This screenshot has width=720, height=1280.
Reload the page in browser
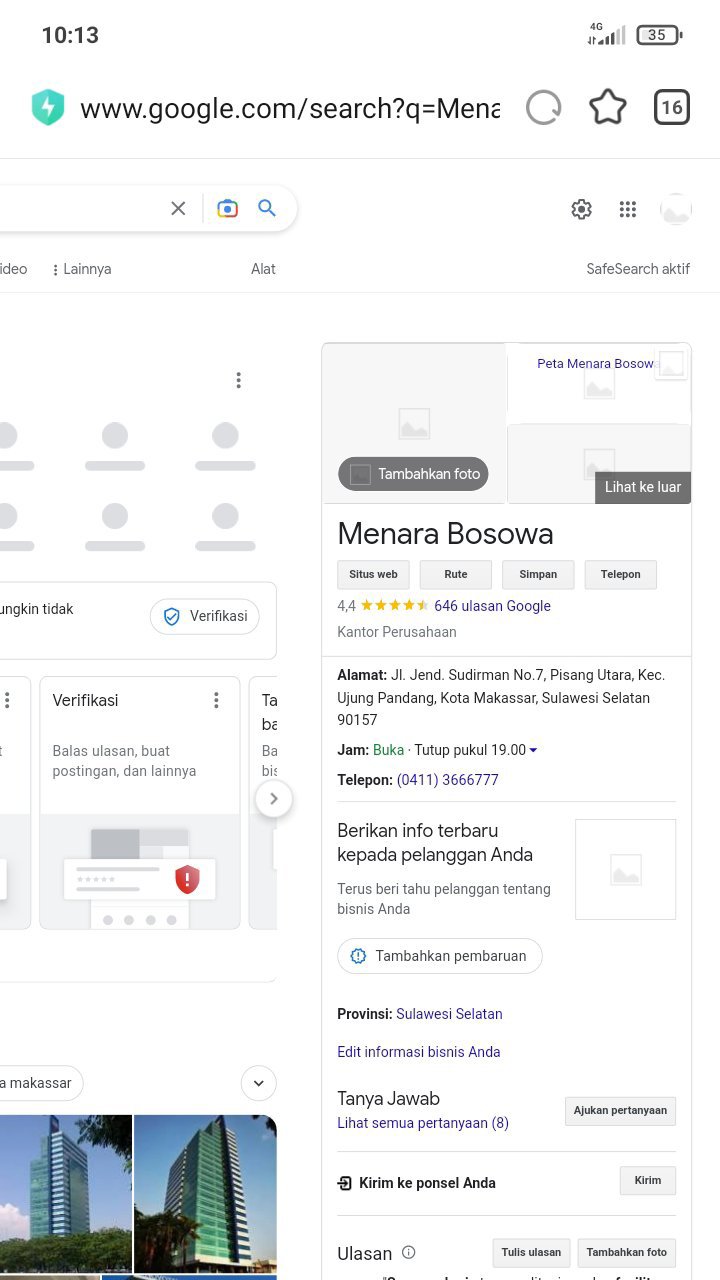[543, 108]
